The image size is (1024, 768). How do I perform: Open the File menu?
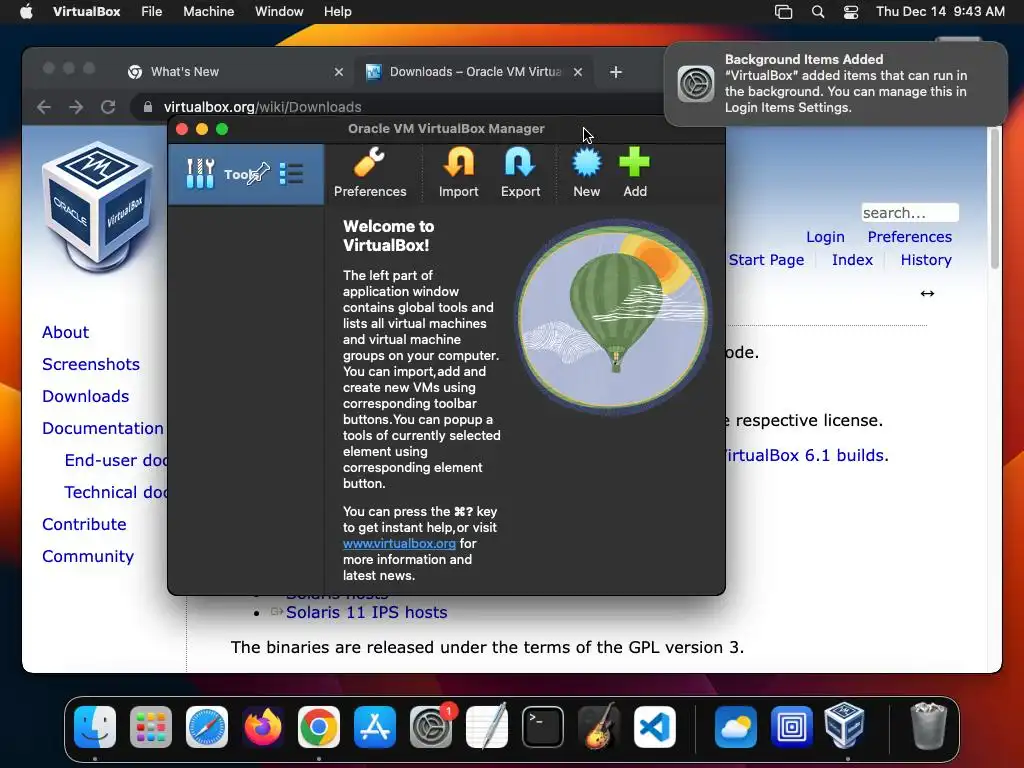(152, 12)
